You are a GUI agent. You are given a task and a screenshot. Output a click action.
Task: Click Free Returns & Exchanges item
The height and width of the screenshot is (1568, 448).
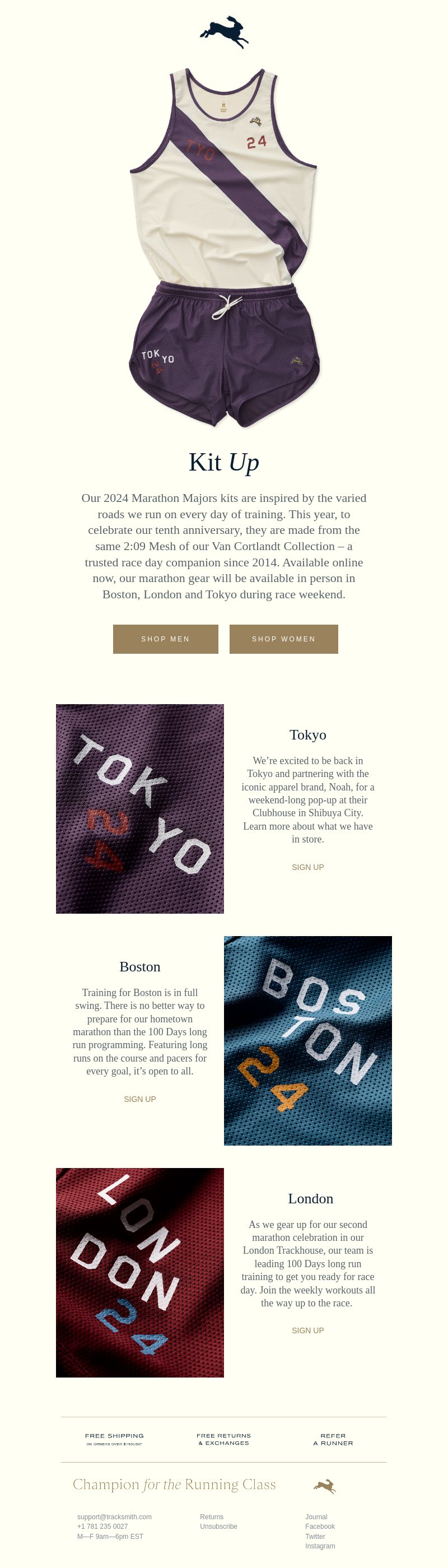pyautogui.click(x=224, y=1439)
